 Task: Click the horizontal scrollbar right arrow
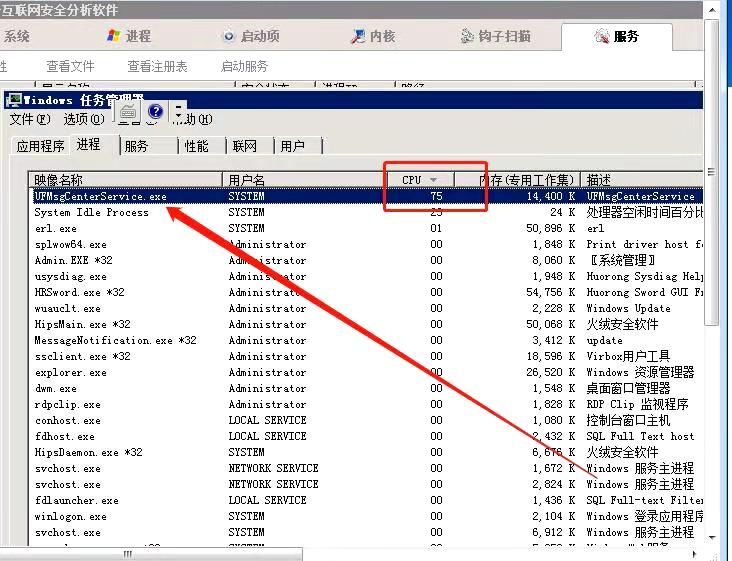point(694,554)
